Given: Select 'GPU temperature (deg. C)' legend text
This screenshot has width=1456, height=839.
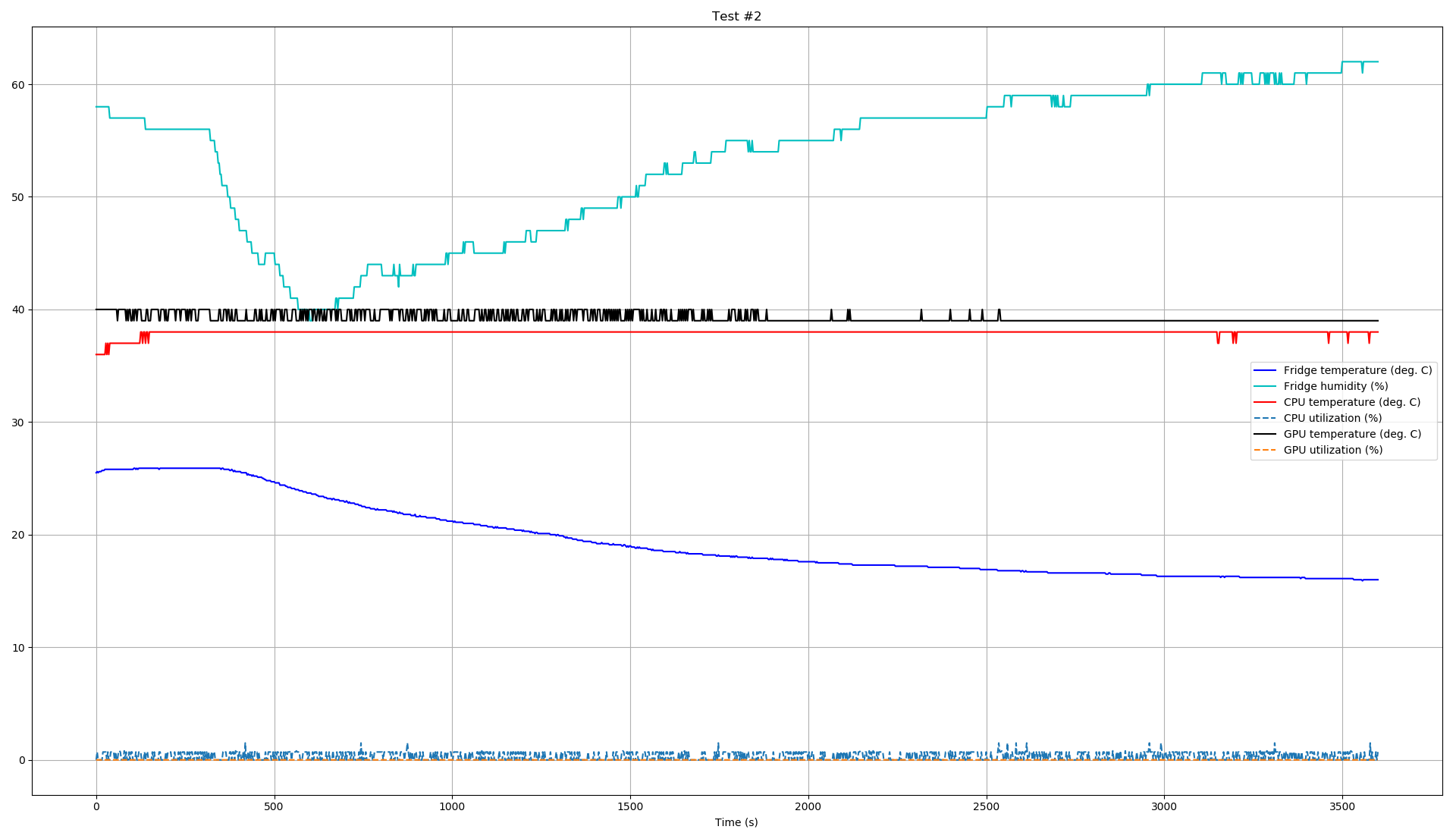Looking at the screenshot, I should [1352, 435].
